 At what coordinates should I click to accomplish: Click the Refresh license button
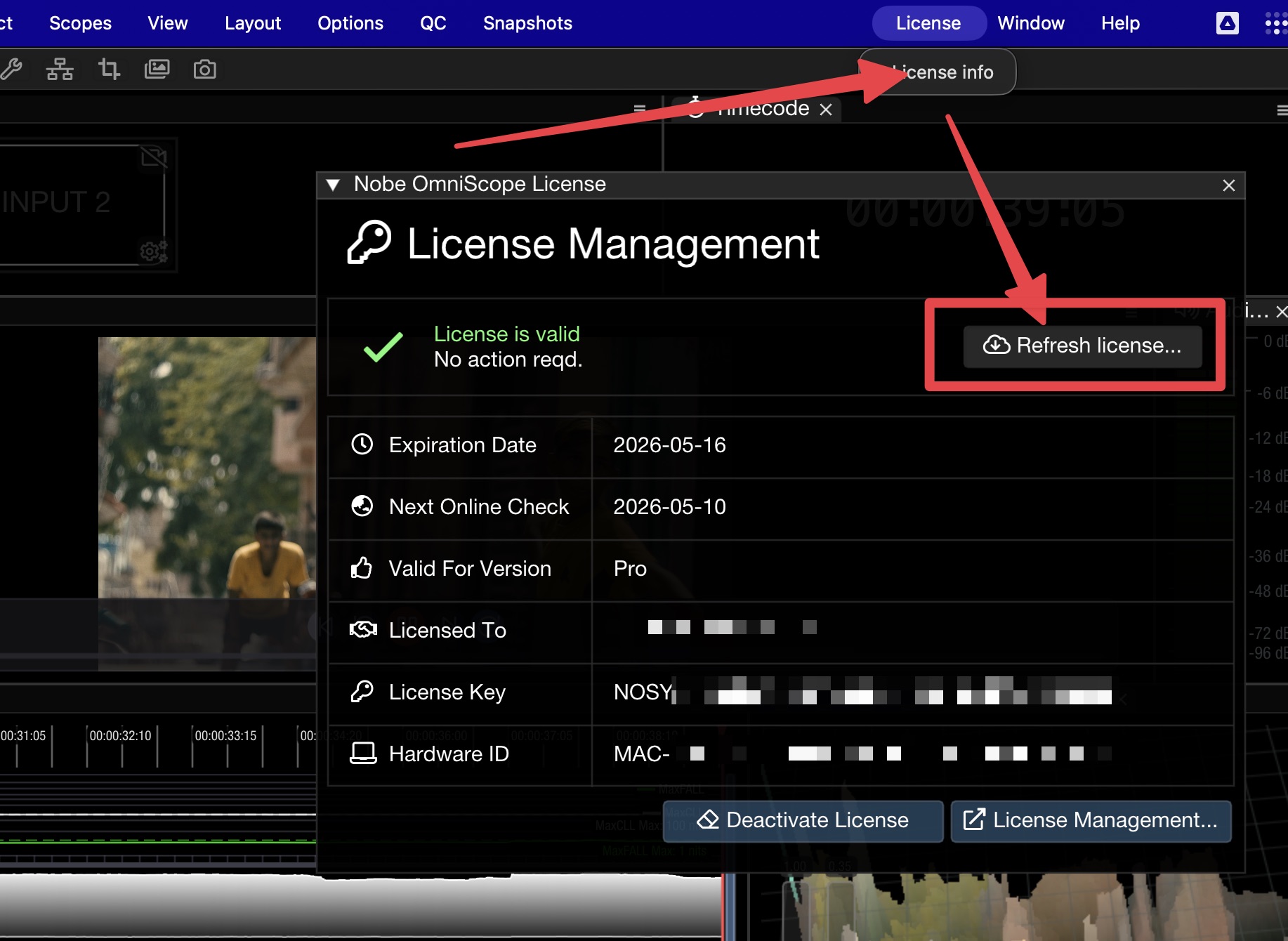[x=1082, y=346]
